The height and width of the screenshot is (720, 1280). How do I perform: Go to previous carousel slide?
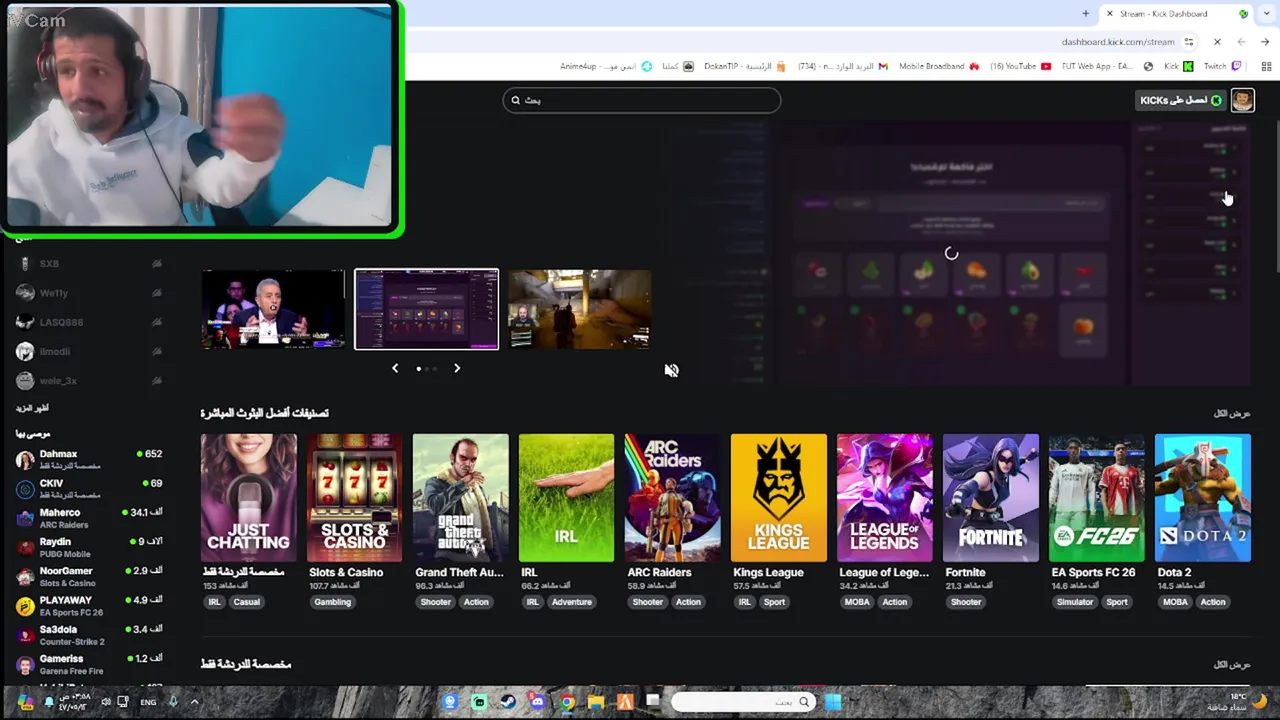(395, 368)
